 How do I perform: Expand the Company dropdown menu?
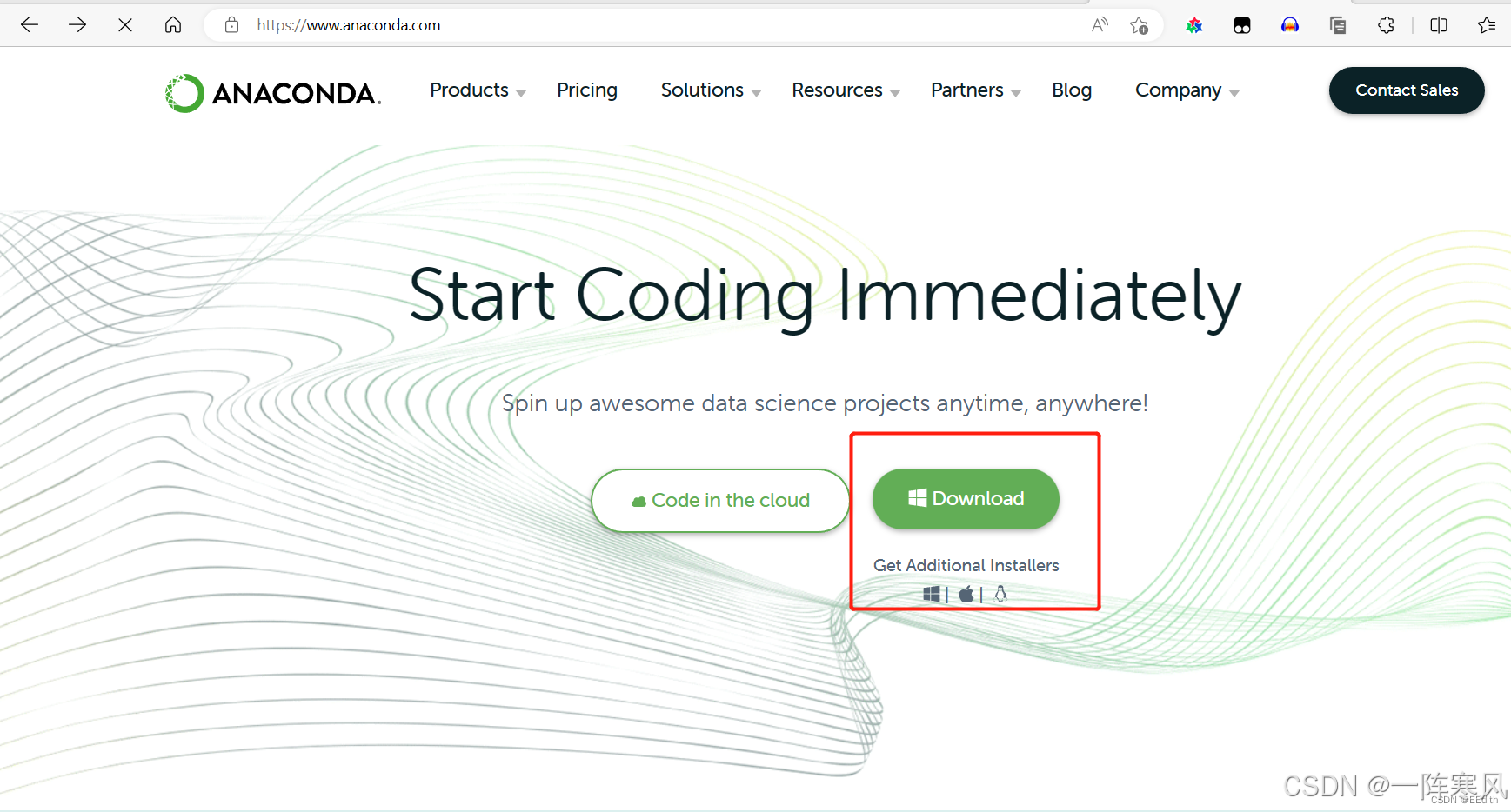(1187, 90)
